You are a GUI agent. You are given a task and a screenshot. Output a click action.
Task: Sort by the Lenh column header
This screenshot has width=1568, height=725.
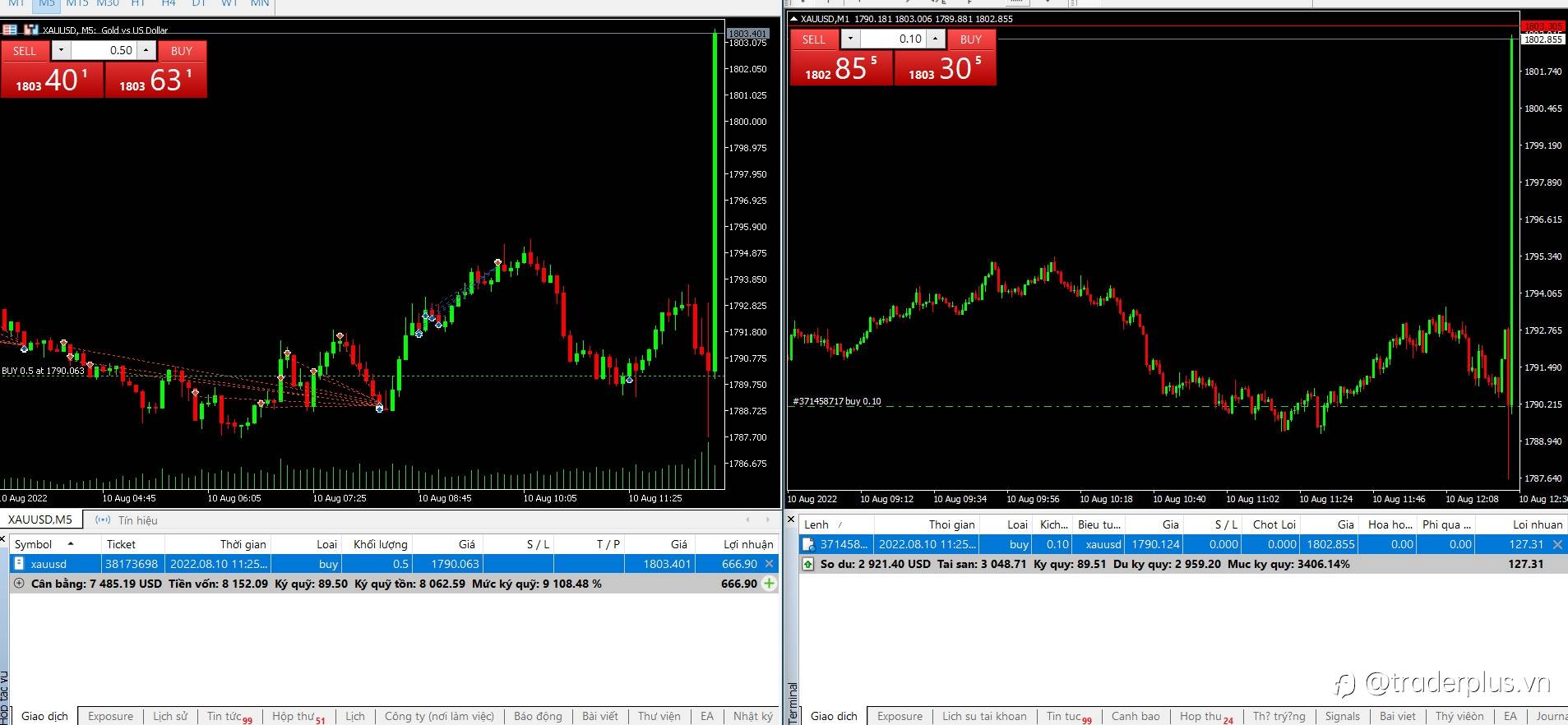[x=835, y=524]
